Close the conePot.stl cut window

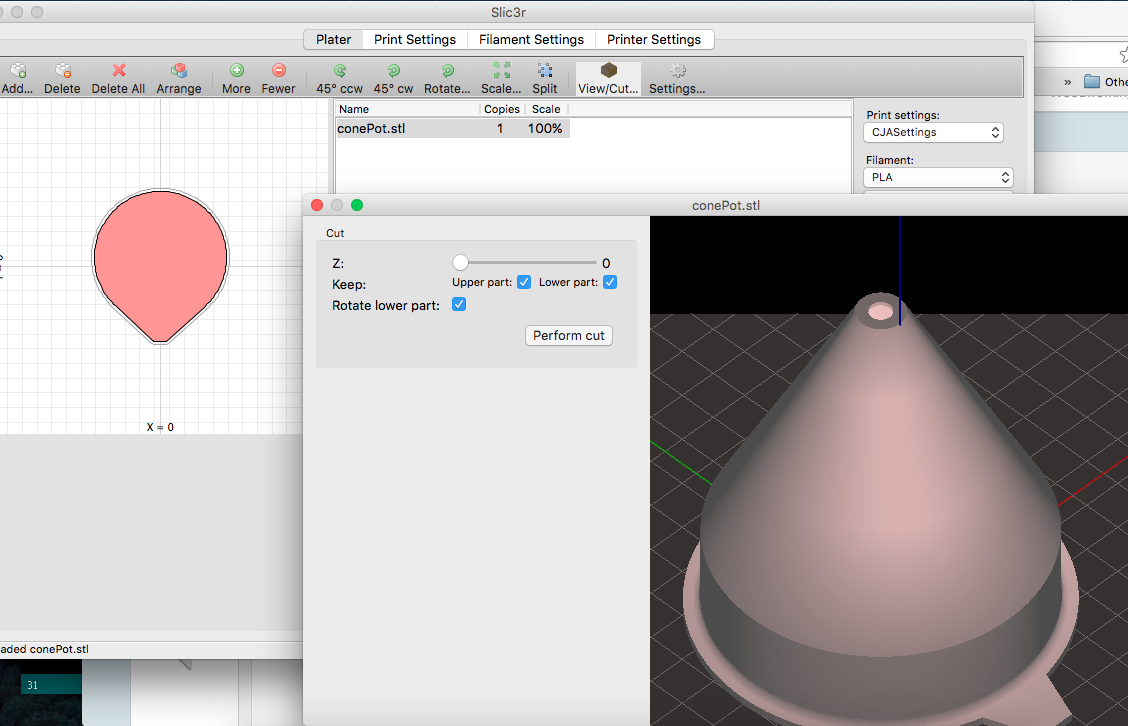[317, 205]
